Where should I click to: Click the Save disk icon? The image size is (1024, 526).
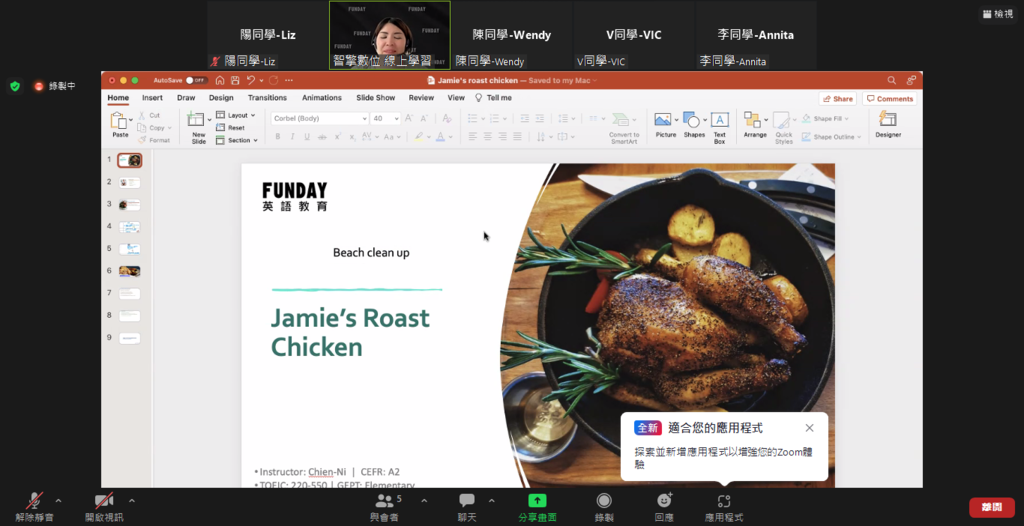click(x=235, y=80)
